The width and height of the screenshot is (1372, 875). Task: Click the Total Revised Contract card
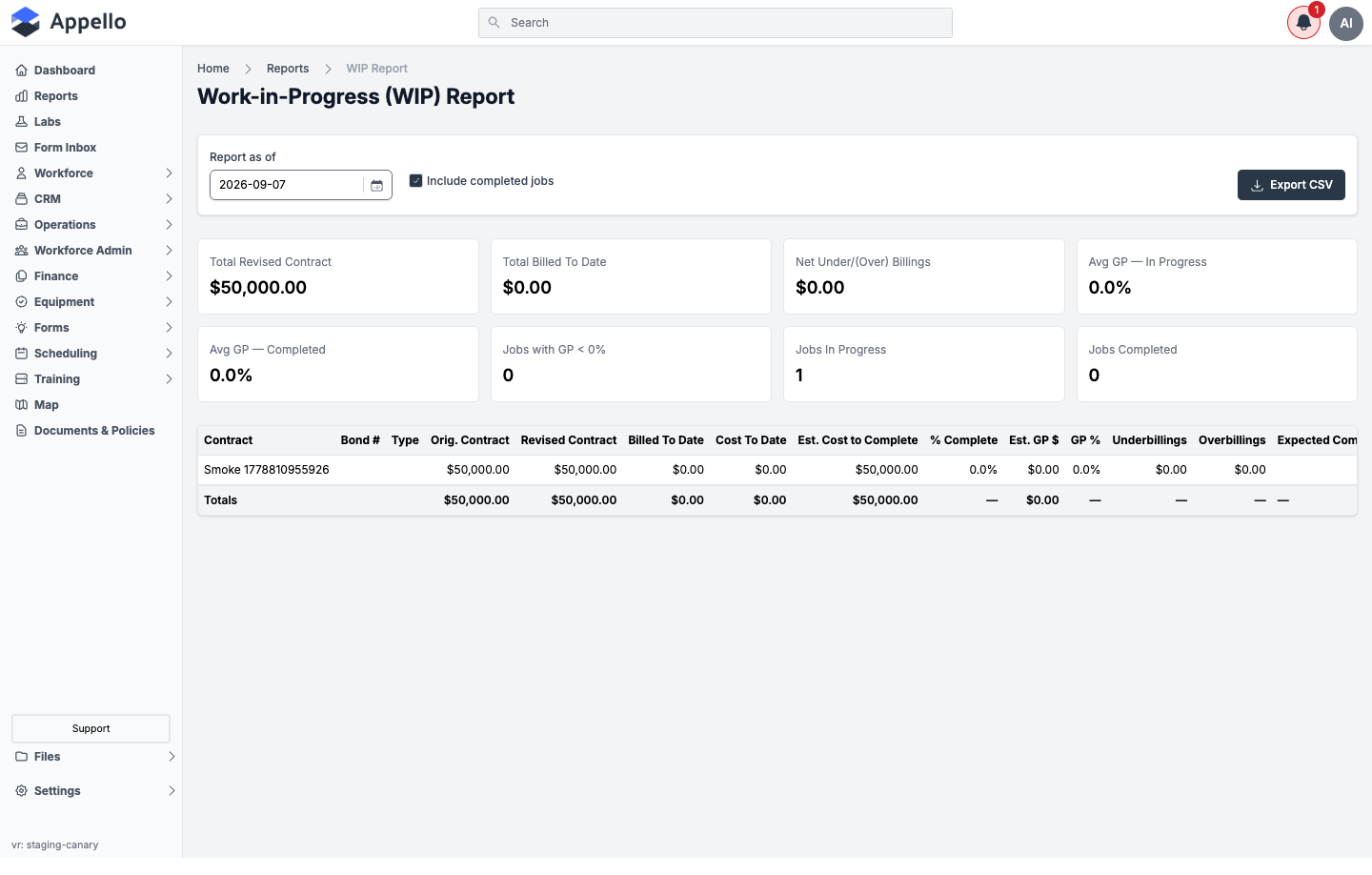coord(338,276)
